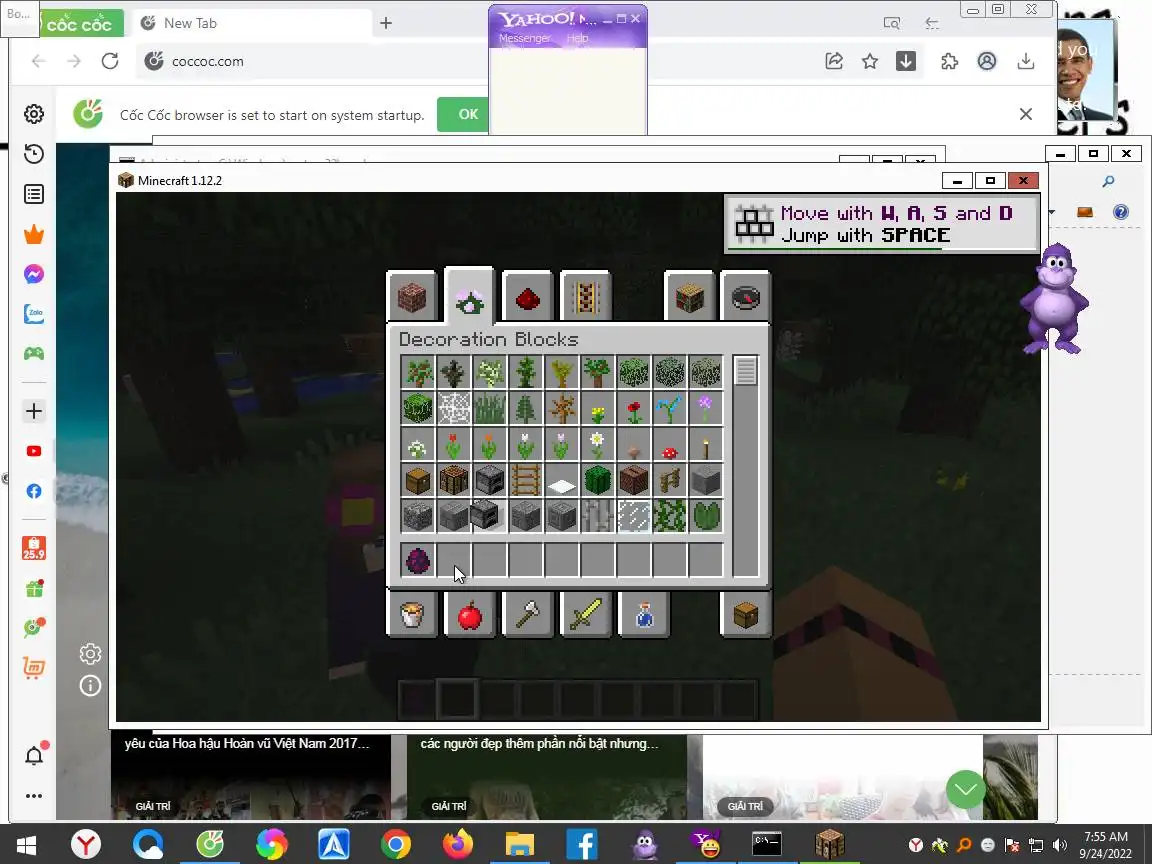Screen dimensions: 1152x864
Task: Switch to the Tools axe tab
Action: coord(528,614)
